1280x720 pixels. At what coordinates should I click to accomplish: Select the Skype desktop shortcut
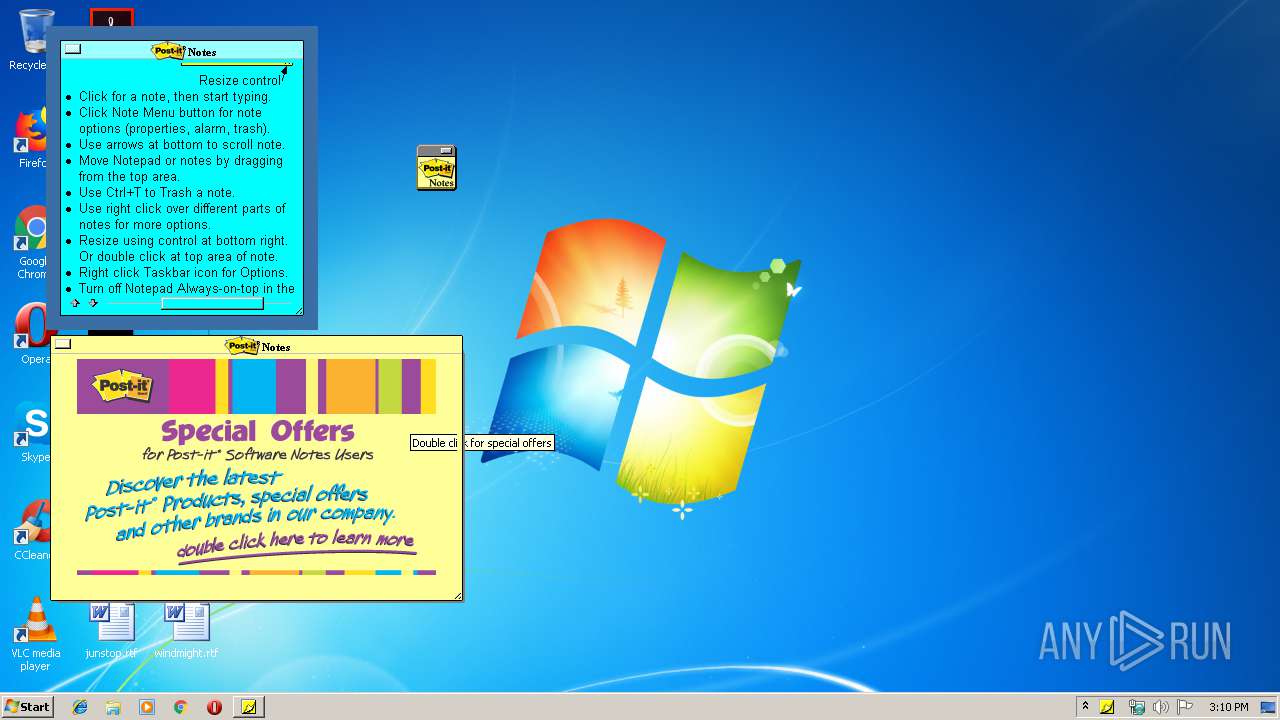33,432
